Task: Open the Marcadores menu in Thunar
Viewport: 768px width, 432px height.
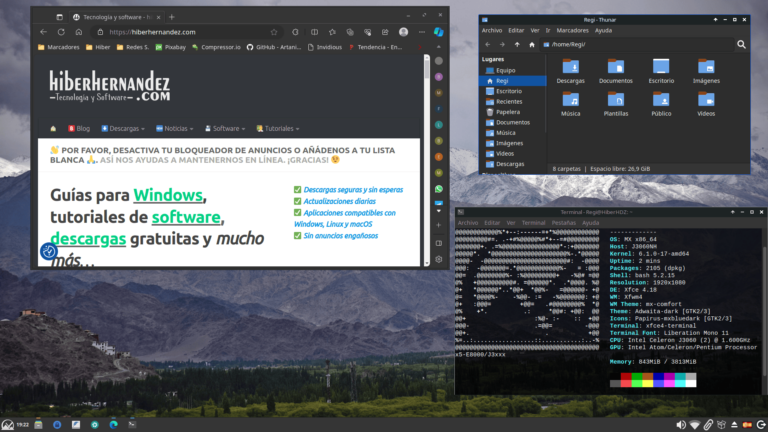Action: coord(572,30)
